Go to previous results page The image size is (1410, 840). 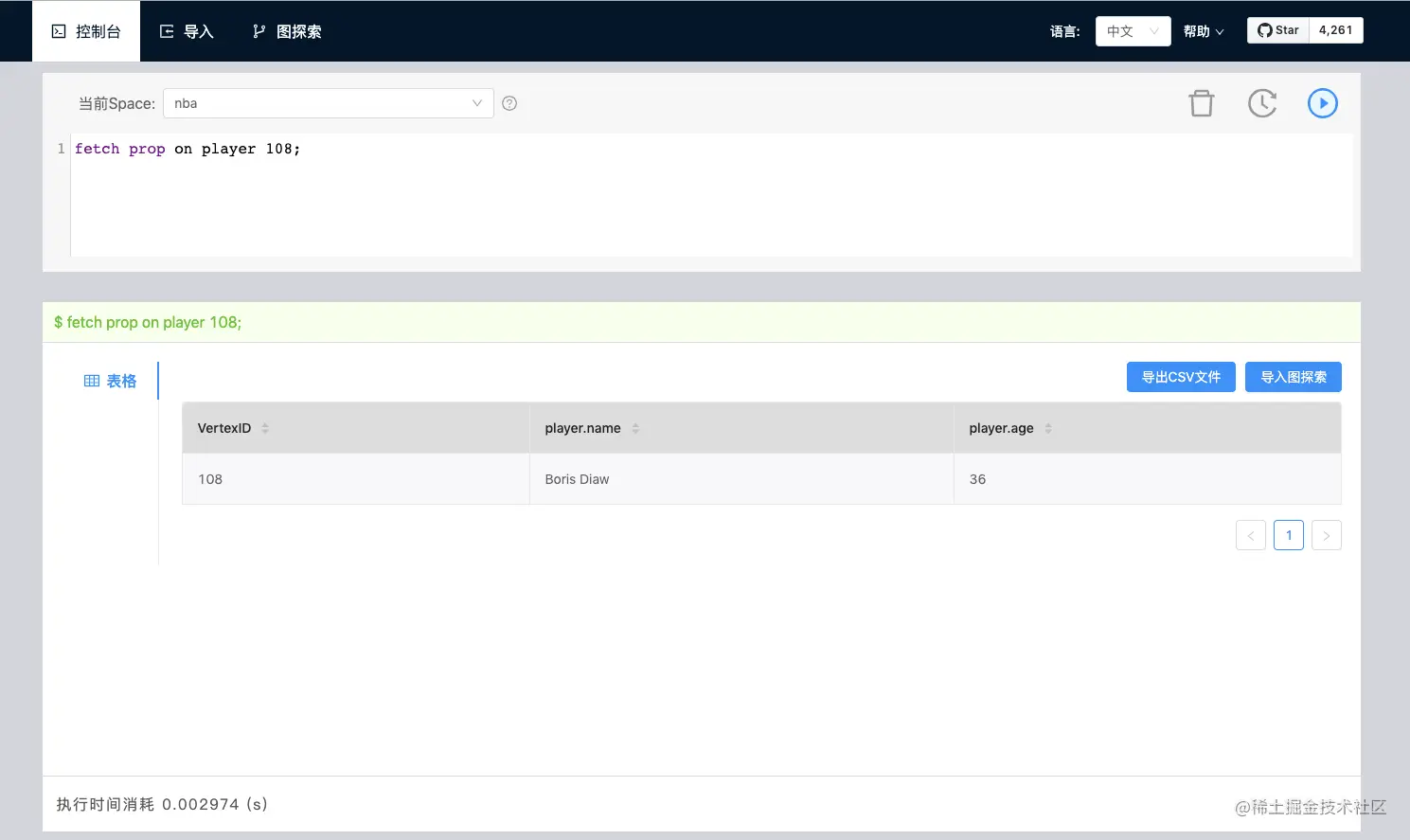1251,535
